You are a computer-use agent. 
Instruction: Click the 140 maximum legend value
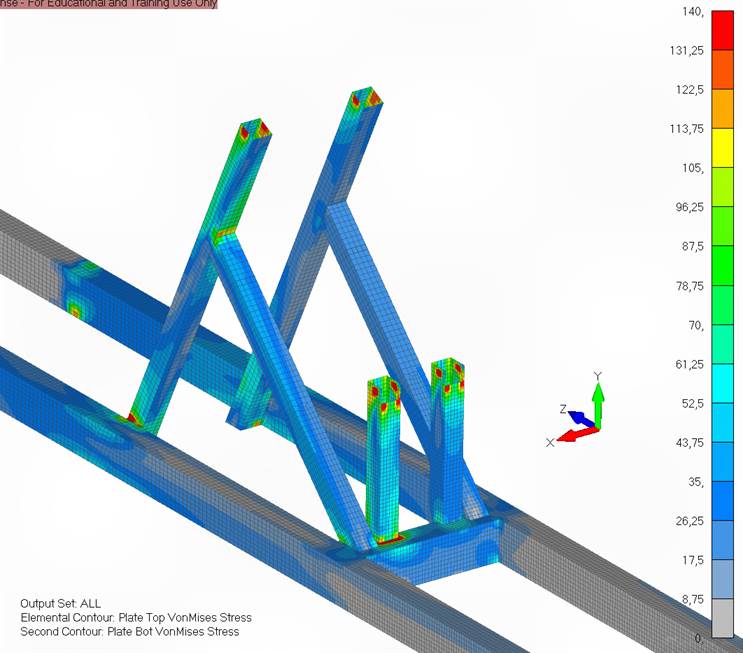[x=692, y=12]
